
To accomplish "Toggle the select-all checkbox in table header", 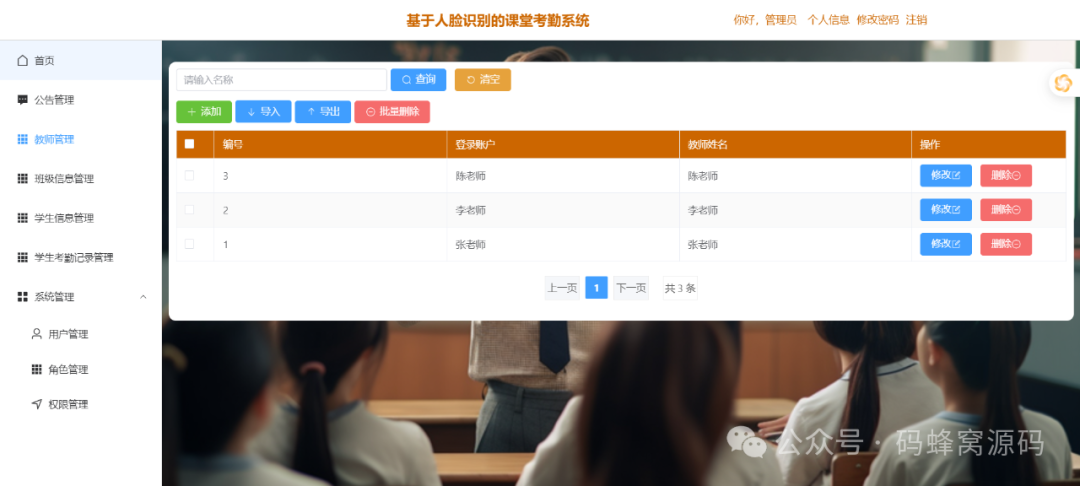I will tap(189, 144).
